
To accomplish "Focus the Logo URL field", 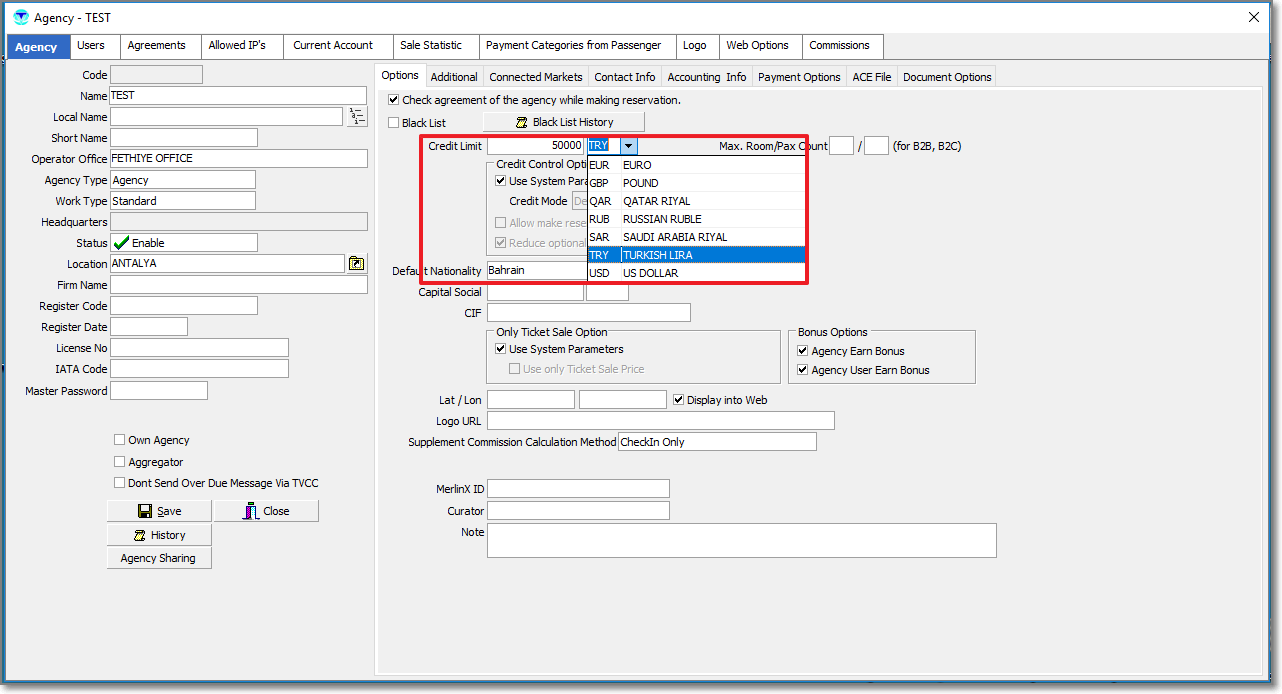I will point(661,421).
